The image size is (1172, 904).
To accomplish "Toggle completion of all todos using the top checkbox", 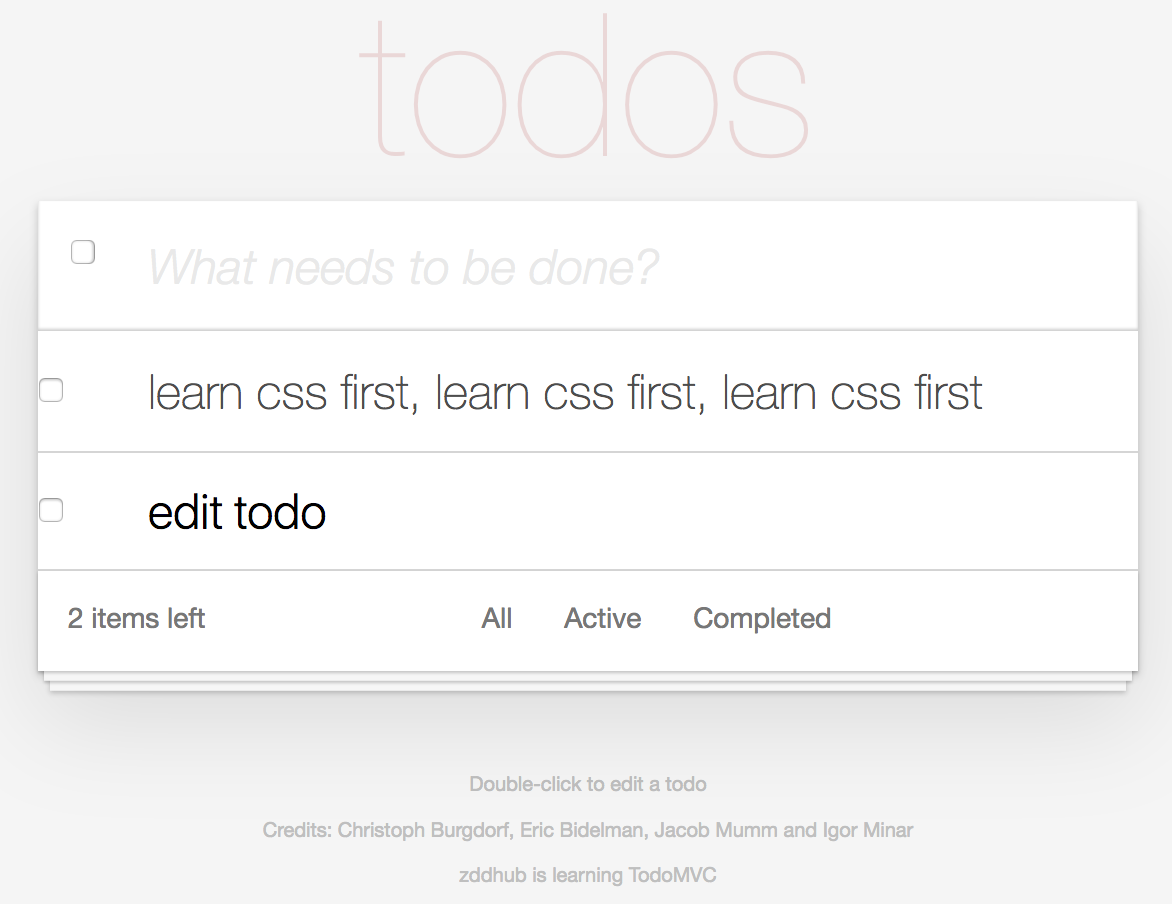I will tap(82, 252).
